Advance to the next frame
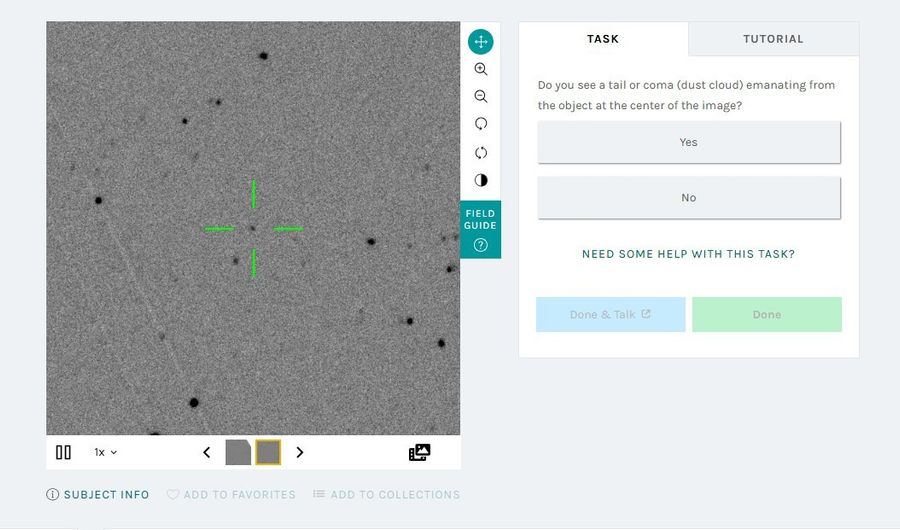900x530 pixels. (x=299, y=452)
